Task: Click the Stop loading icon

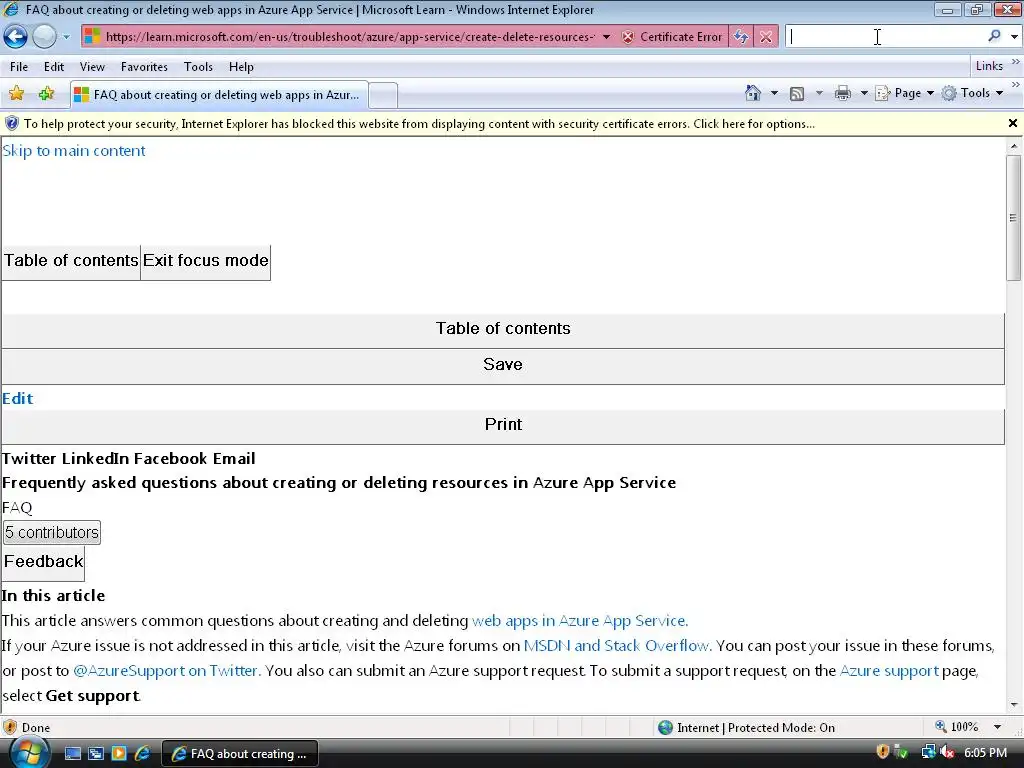Action: coord(766,37)
